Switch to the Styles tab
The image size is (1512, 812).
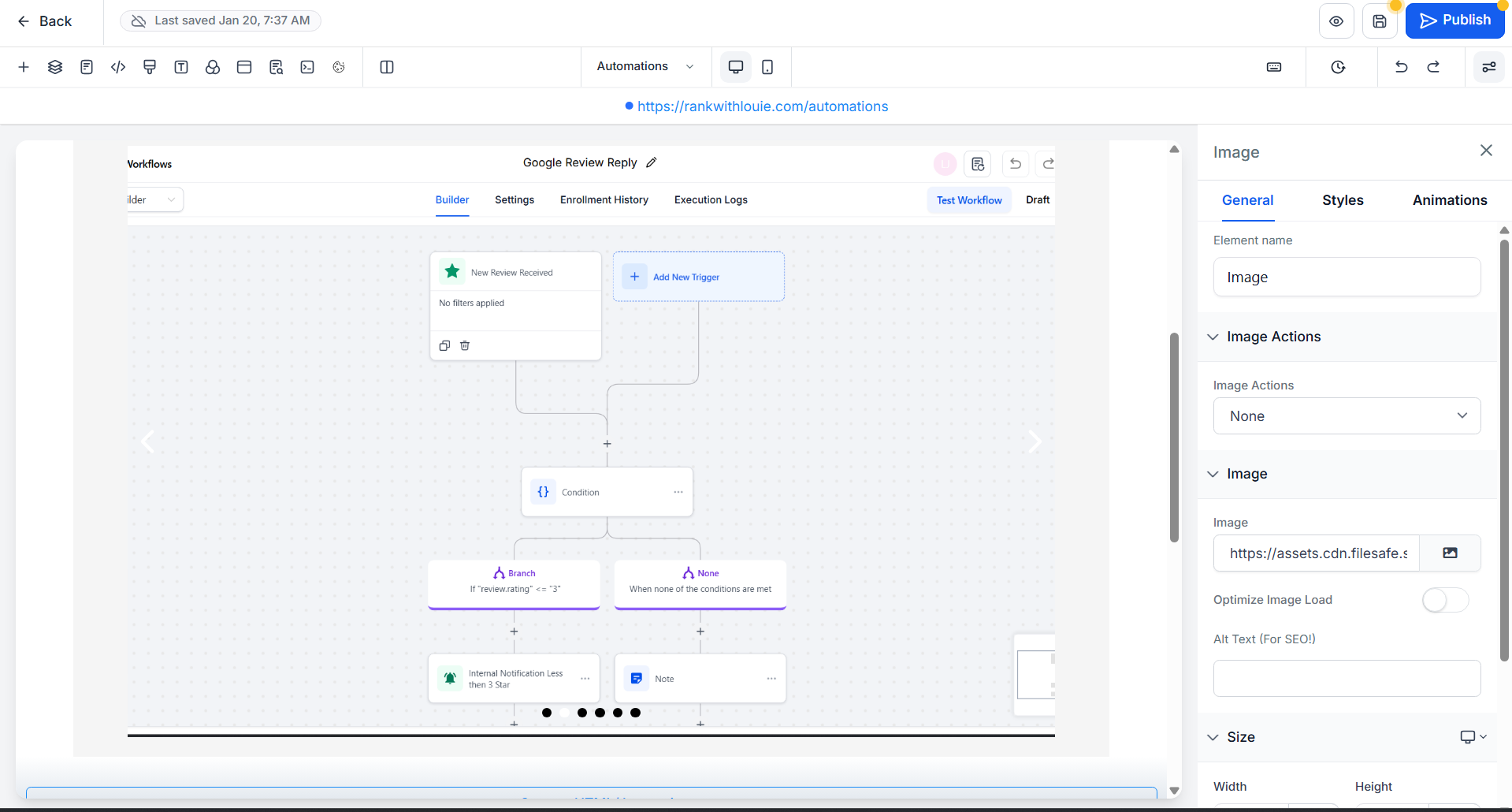pos(1343,200)
